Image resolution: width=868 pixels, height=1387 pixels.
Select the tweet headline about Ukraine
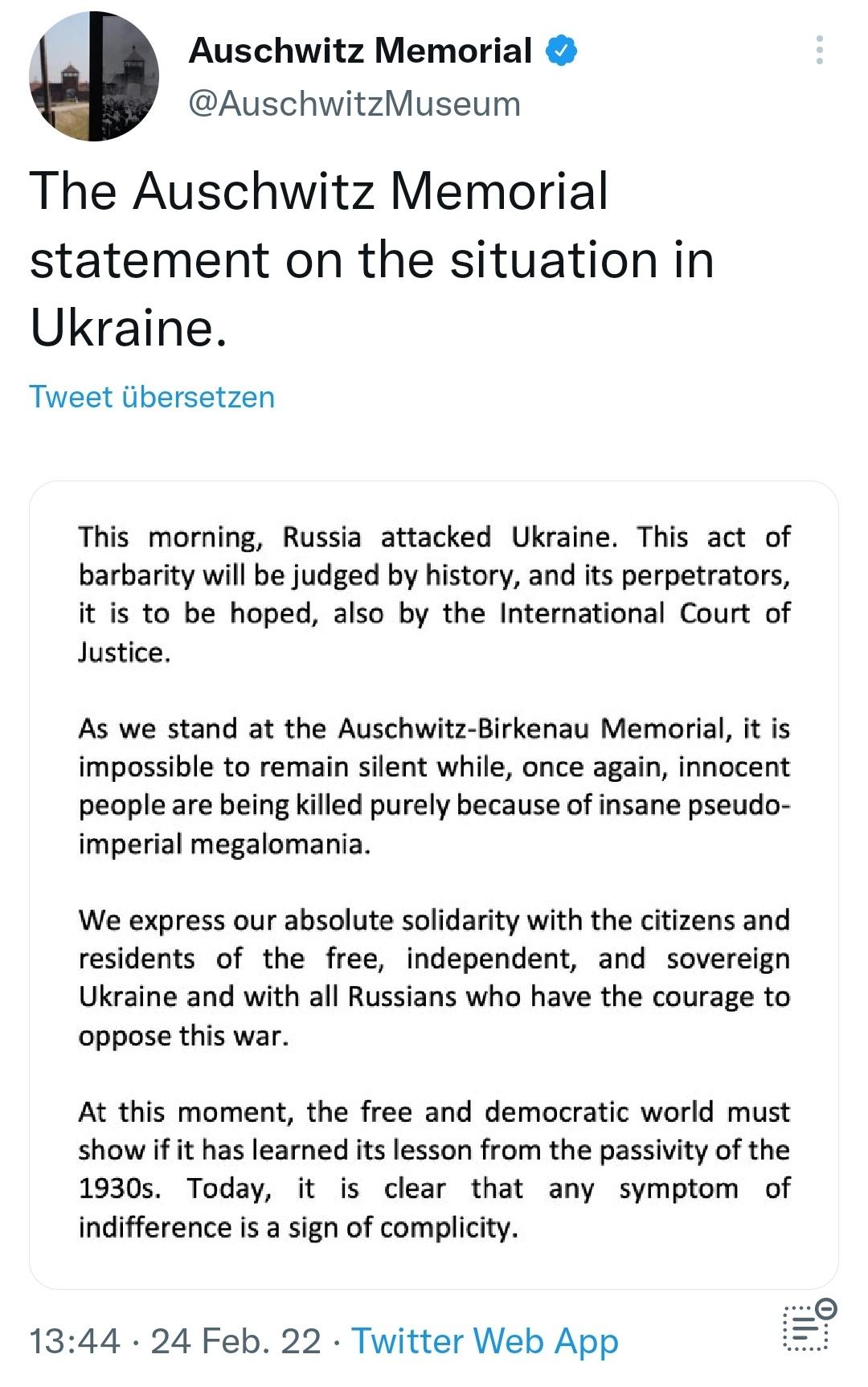click(x=370, y=257)
